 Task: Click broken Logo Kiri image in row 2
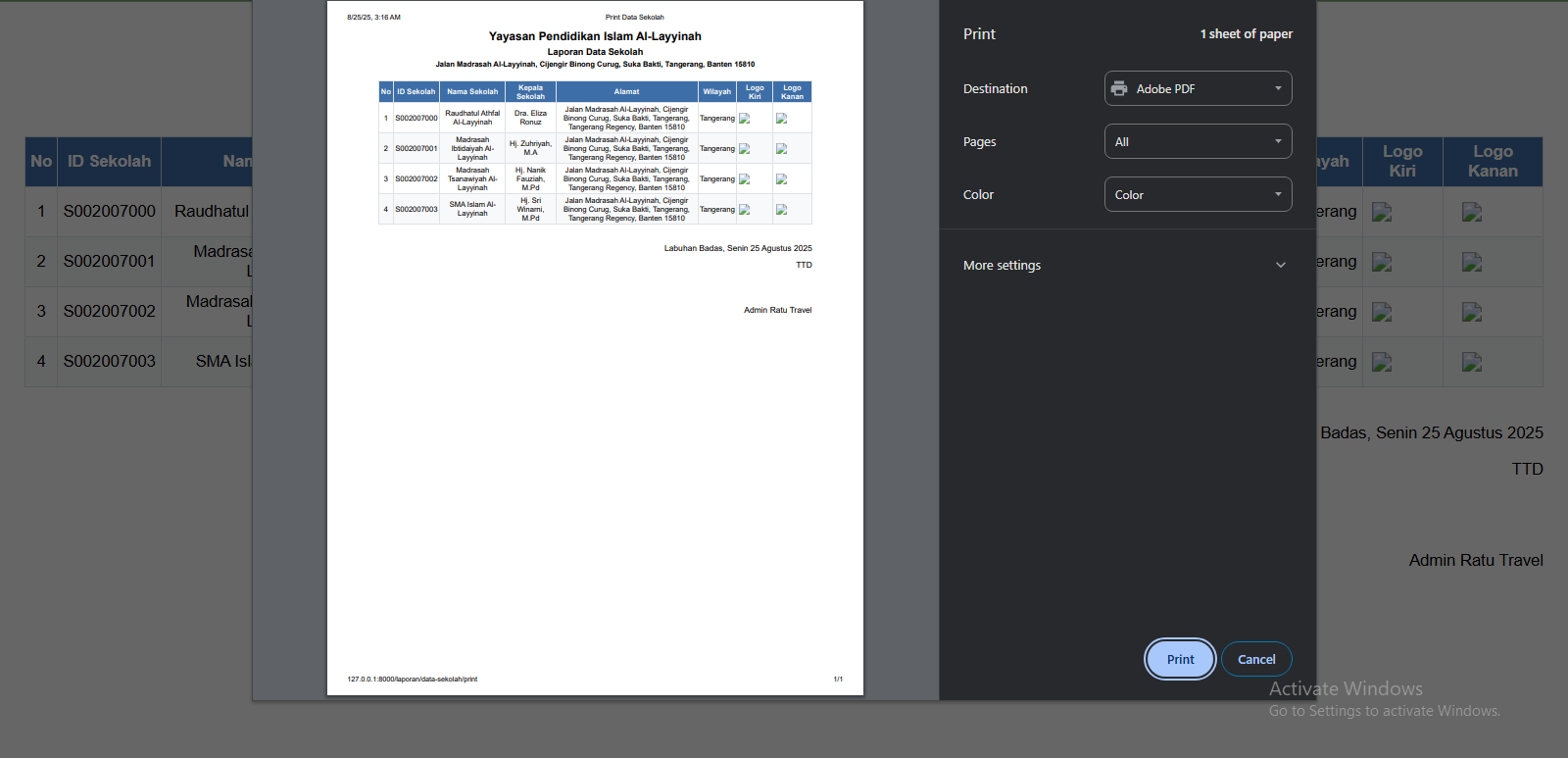point(1382,262)
